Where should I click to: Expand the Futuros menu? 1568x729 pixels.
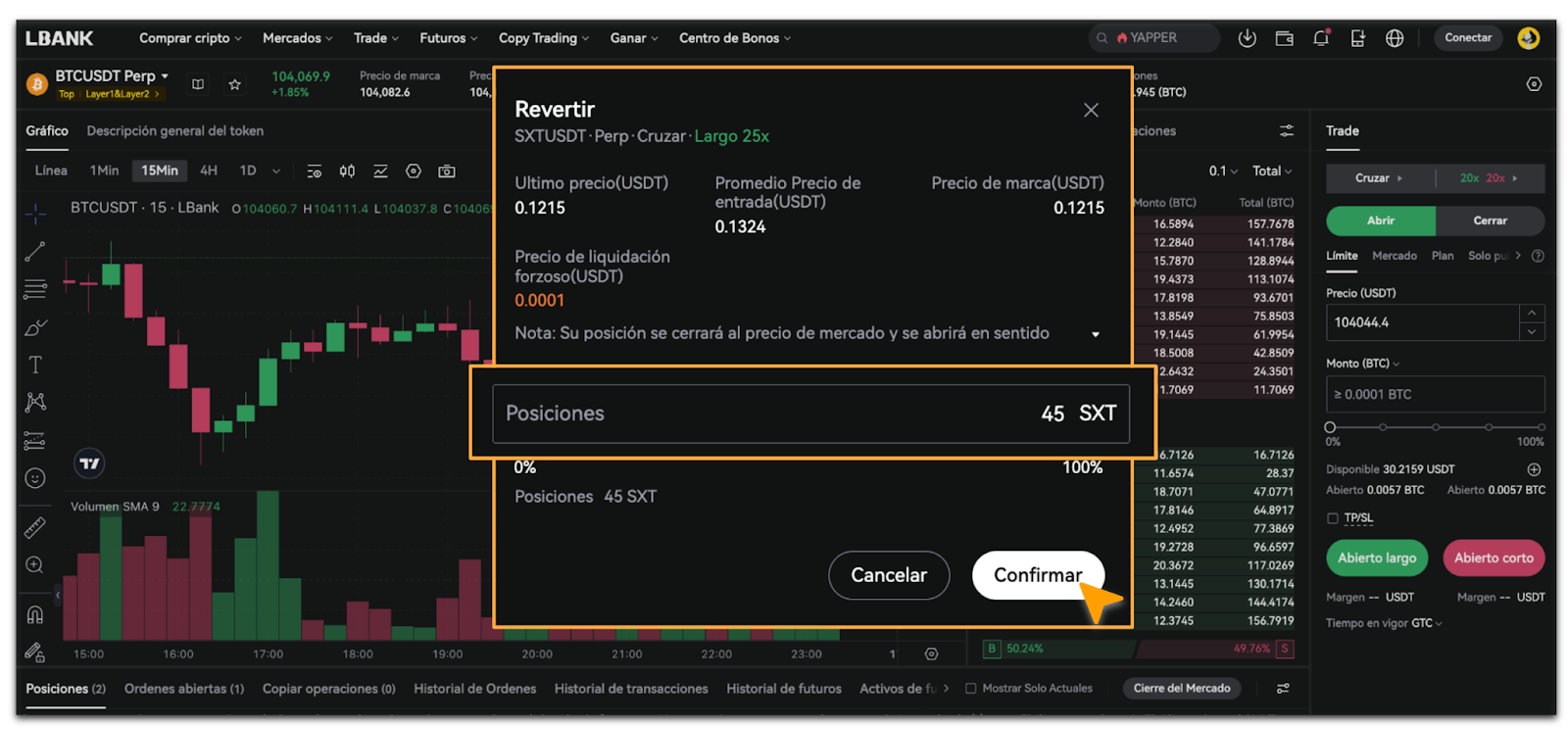pos(449,38)
